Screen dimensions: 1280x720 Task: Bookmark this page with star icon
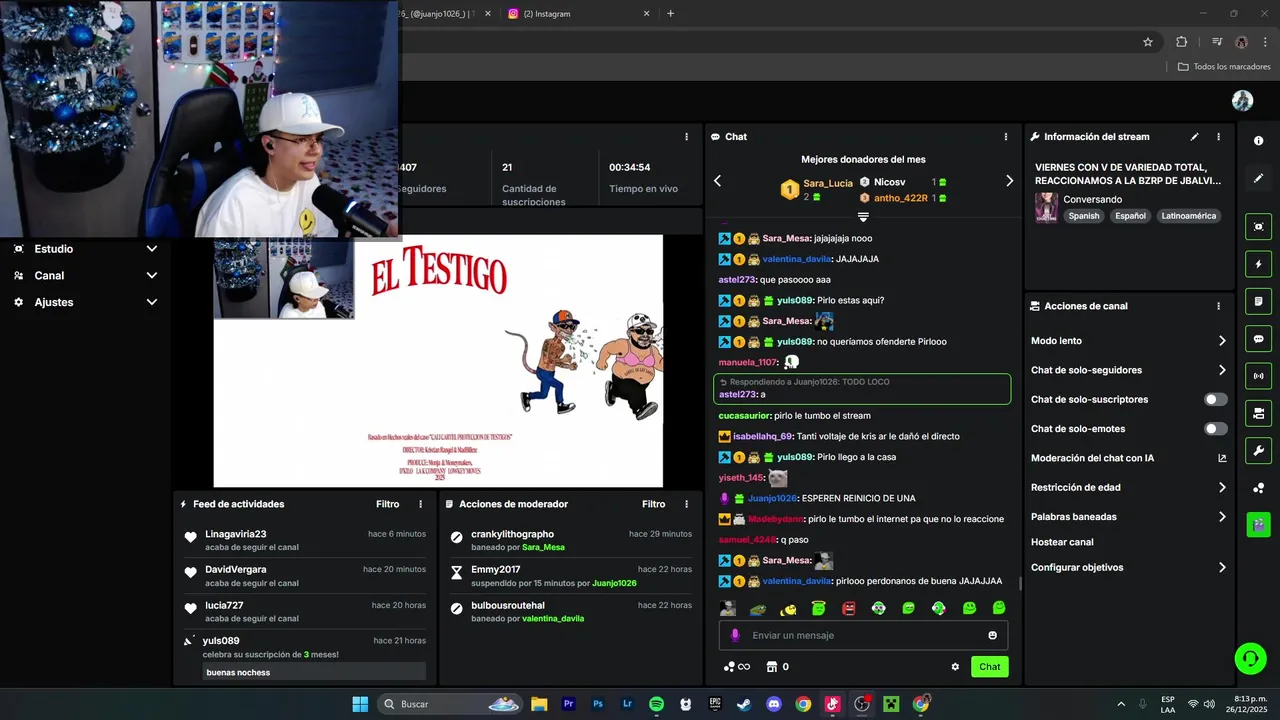pos(1148,42)
